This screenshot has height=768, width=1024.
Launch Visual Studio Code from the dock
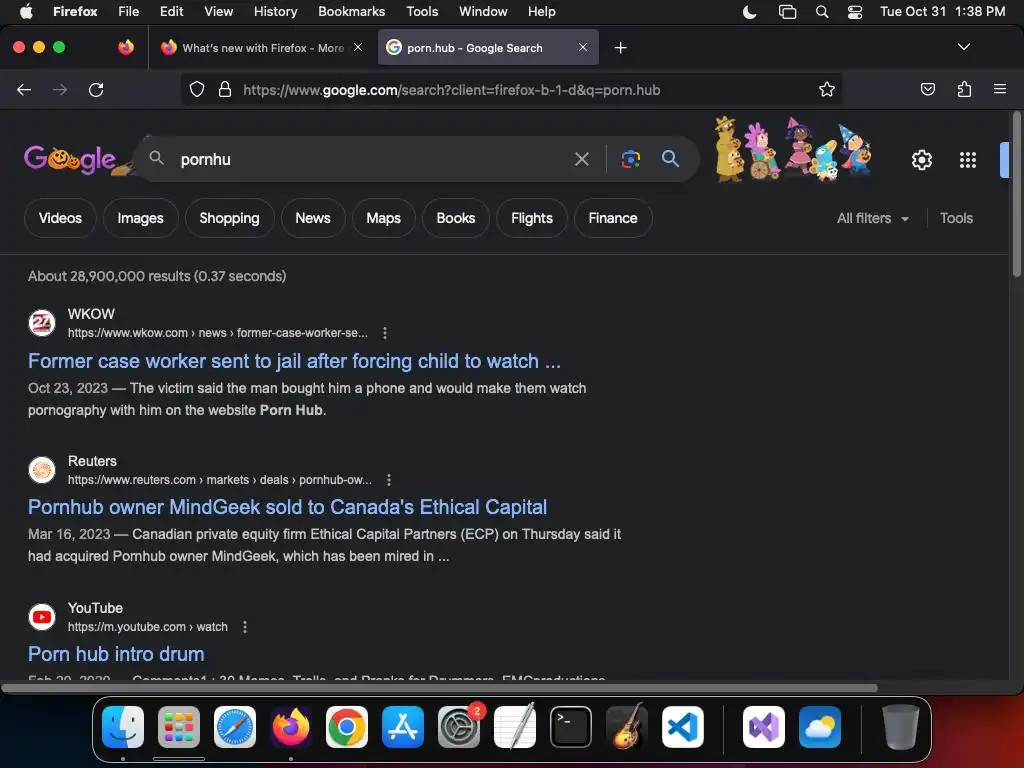click(x=682, y=727)
